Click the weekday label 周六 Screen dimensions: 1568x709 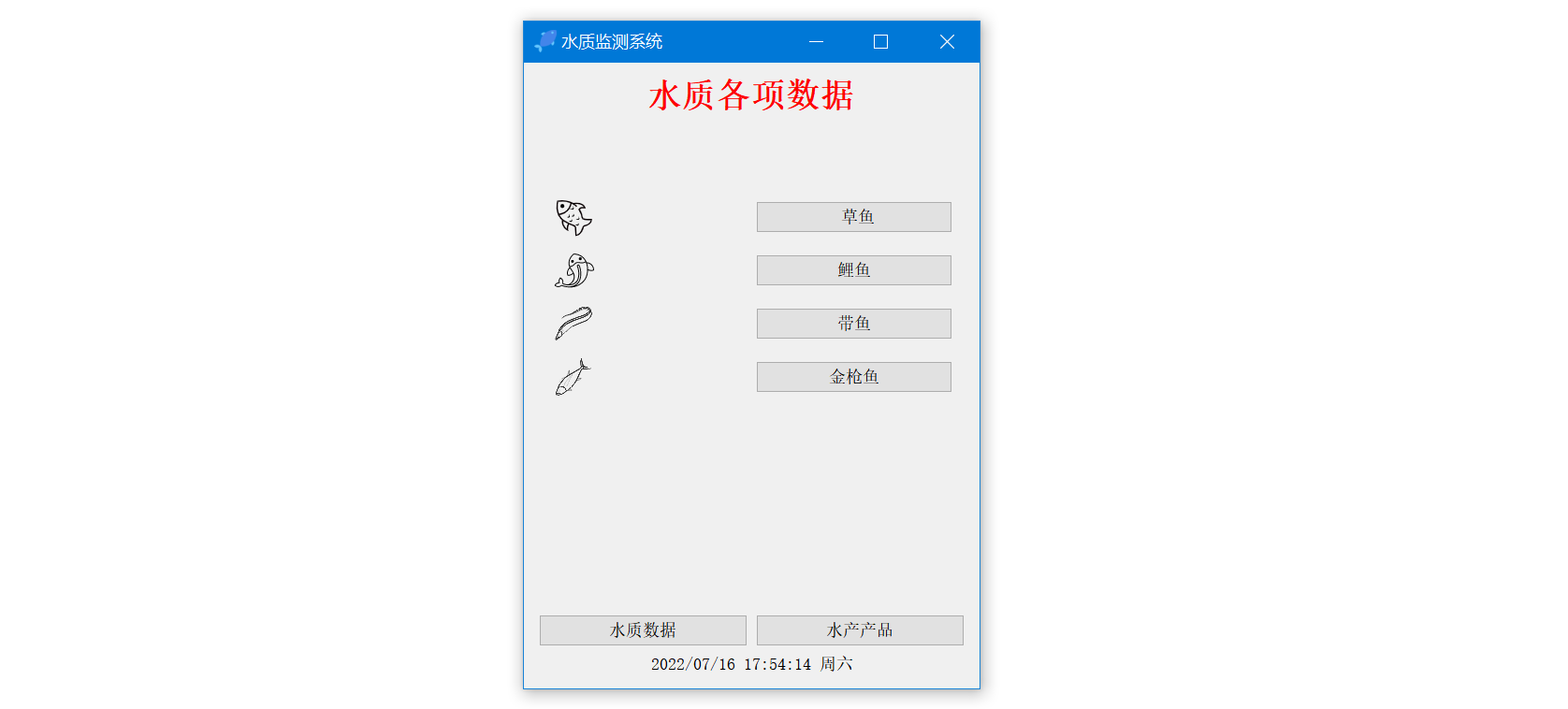coord(836,664)
